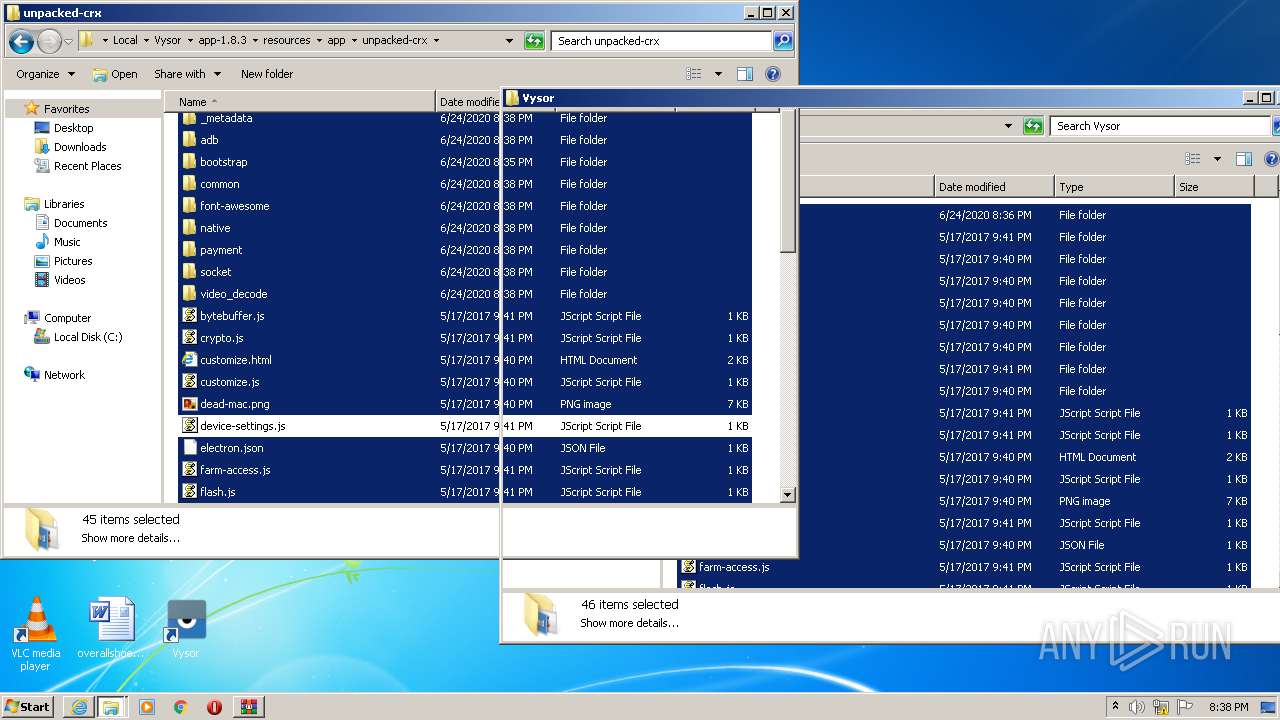The image size is (1280, 720).
Task: Select the overallshoe Word document on the desktop
Action: [x=110, y=629]
